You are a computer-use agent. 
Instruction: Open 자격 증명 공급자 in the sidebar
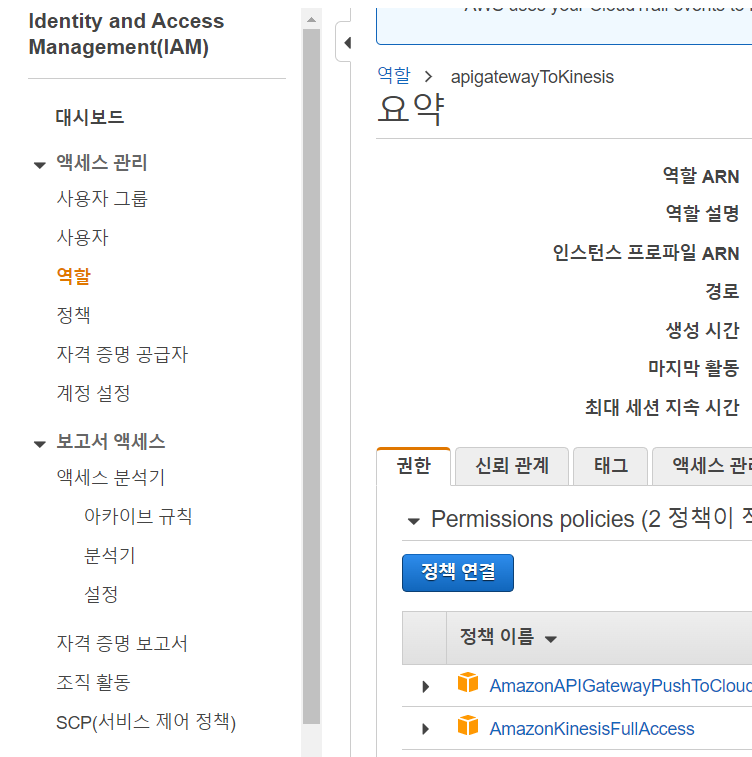click(x=122, y=354)
